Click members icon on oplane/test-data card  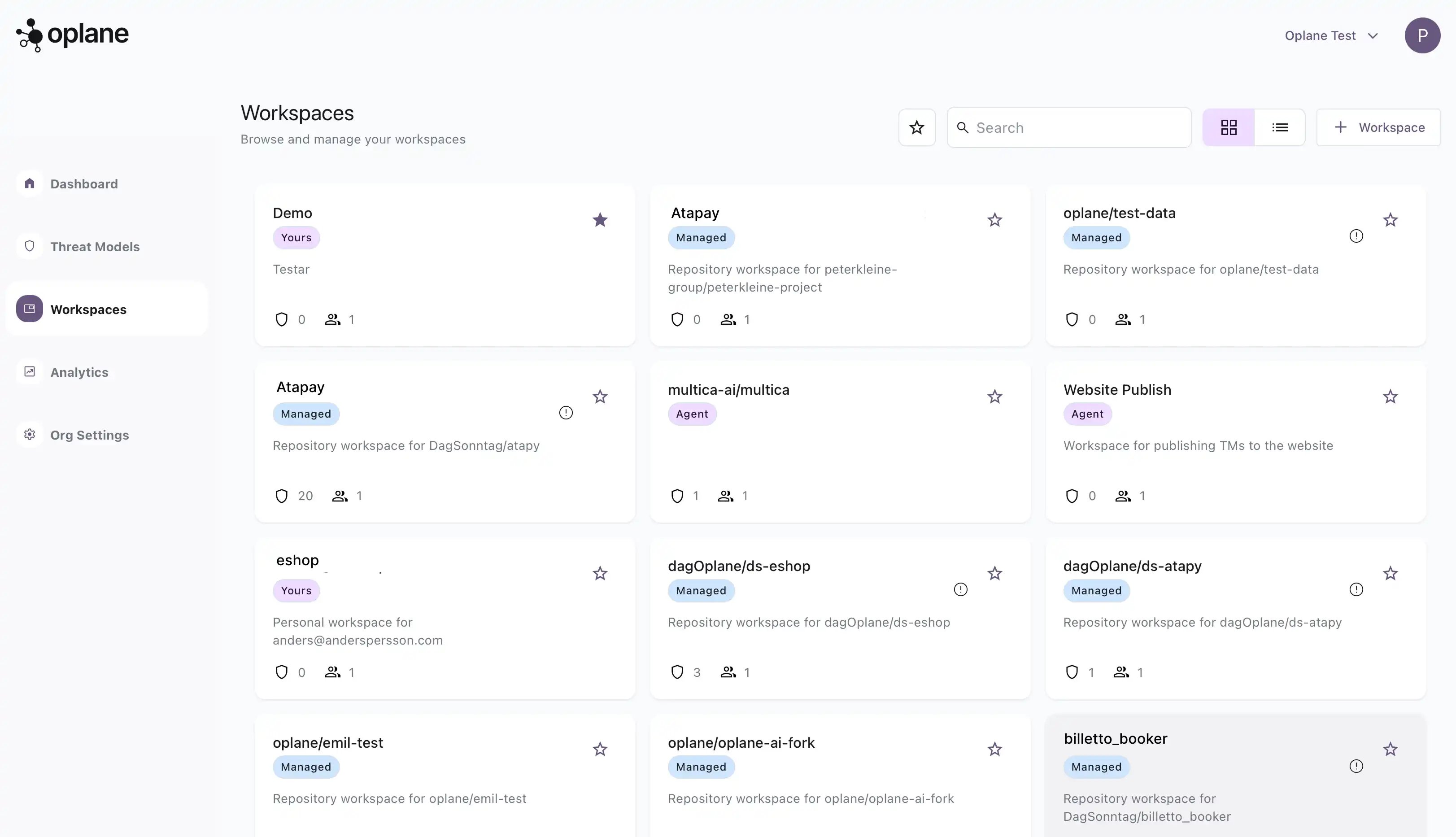click(1123, 320)
